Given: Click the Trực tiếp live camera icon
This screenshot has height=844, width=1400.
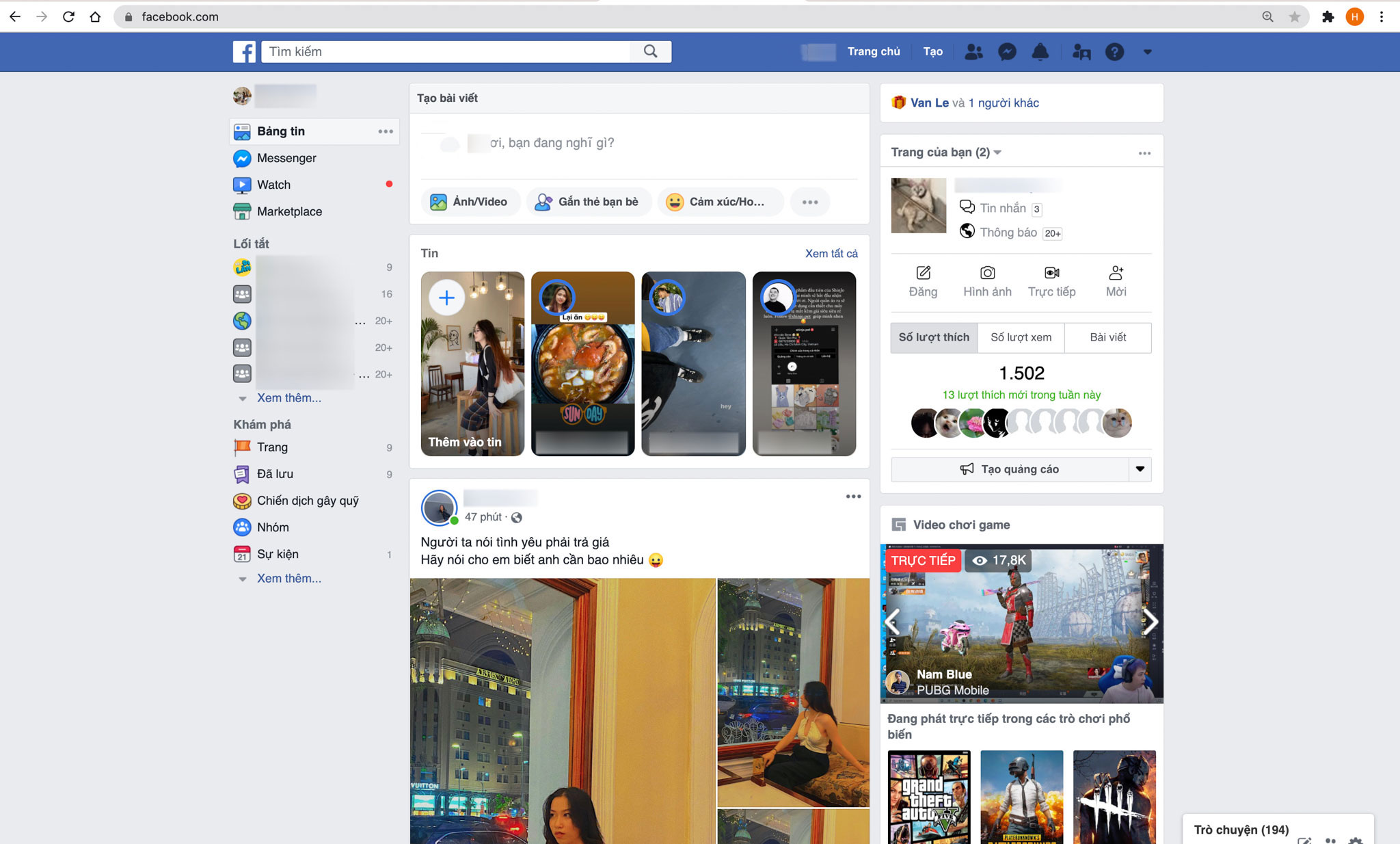Looking at the screenshot, I should [x=1051, y=273].
